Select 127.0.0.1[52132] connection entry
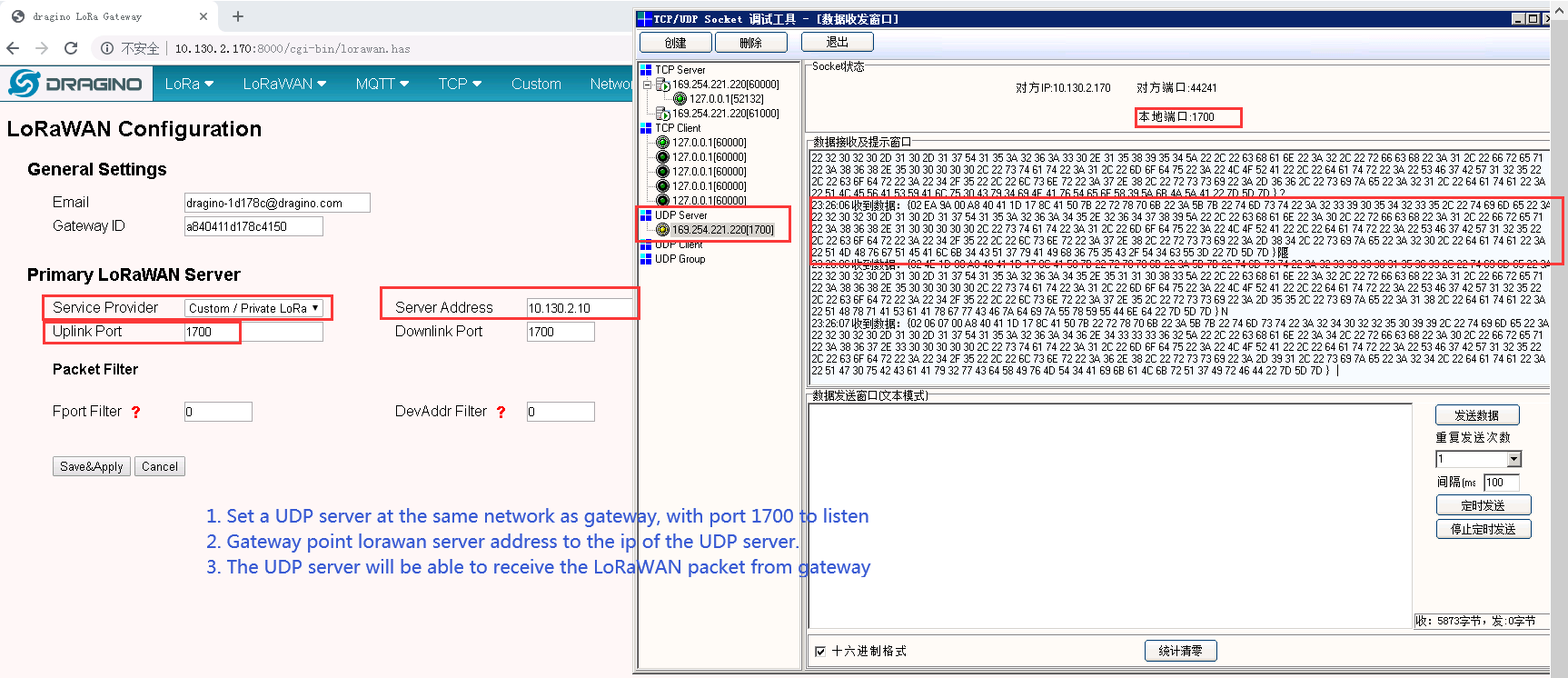 pos(727,99)
